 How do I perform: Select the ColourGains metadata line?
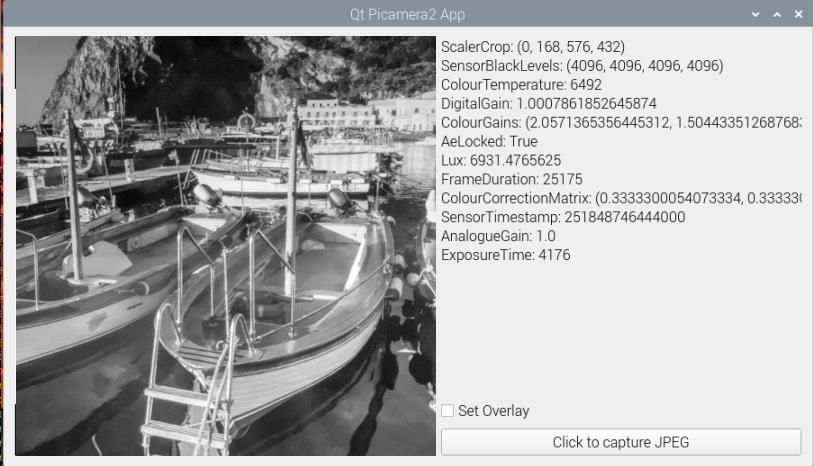click(x=620, y=123)
